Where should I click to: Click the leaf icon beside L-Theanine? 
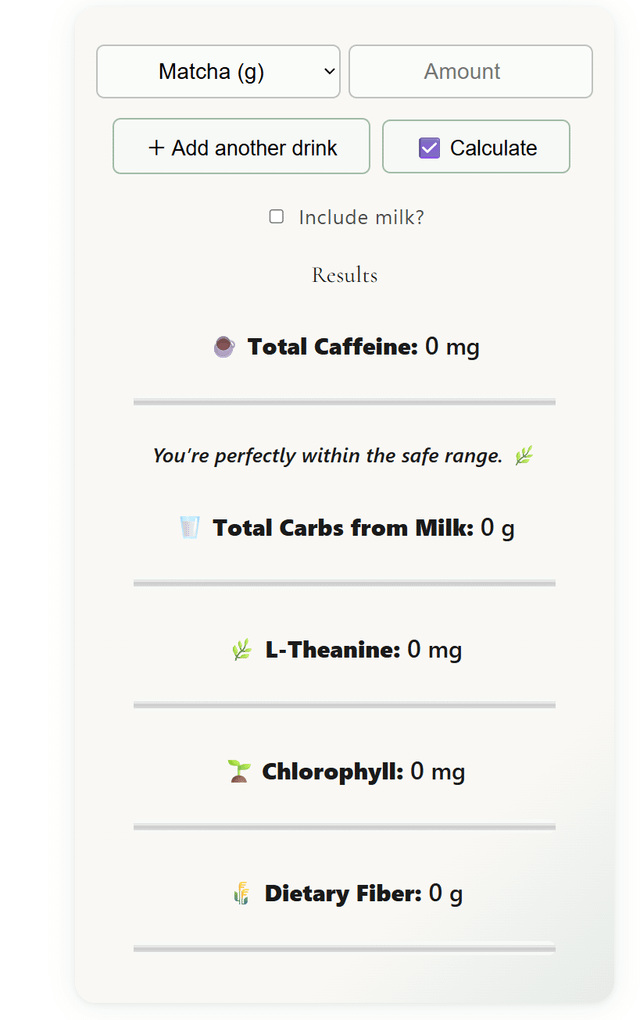pos(241,650)
